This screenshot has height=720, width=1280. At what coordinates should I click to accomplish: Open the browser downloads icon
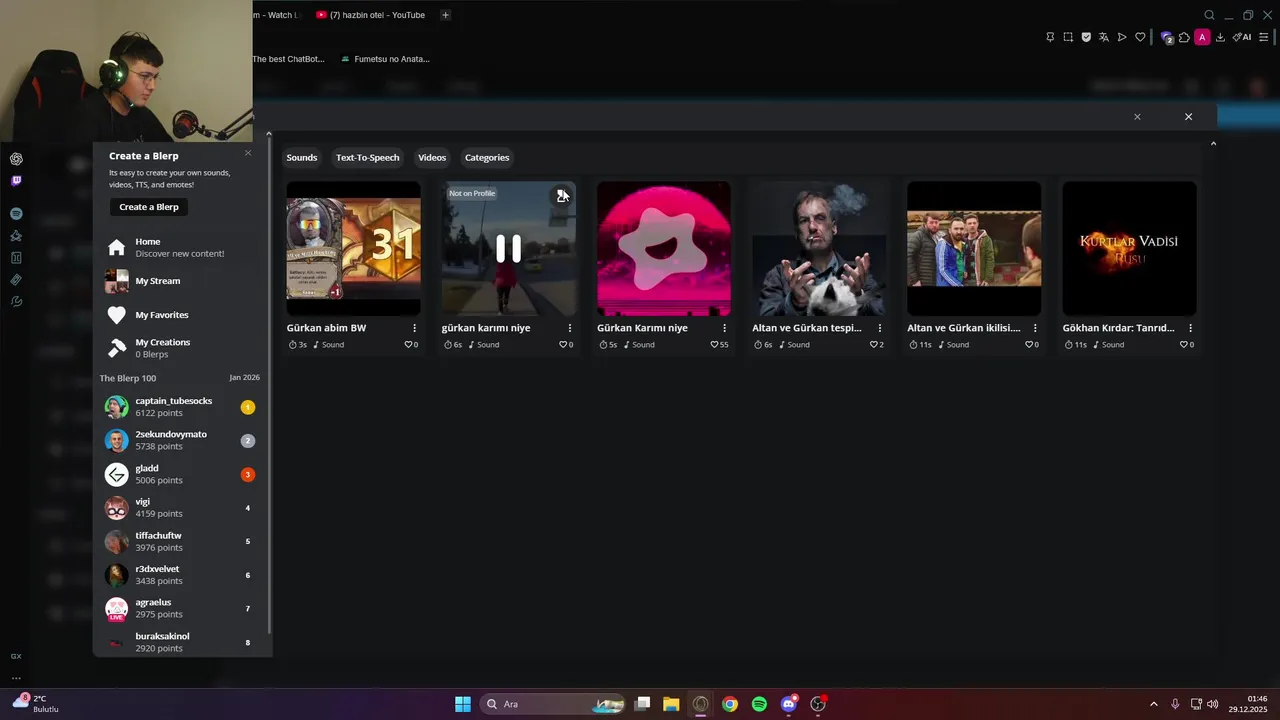(x=1220, y=37)
